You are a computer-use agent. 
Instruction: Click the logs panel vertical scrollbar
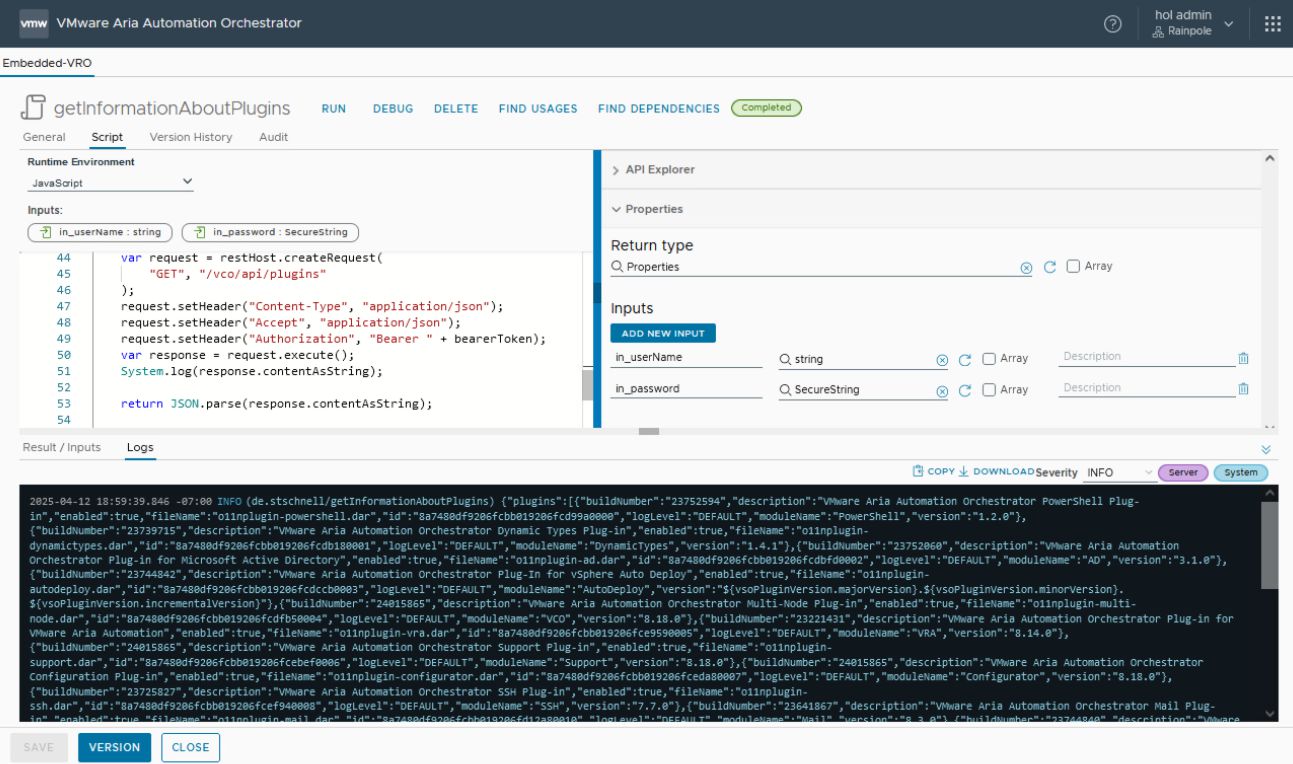point(1270,545)
